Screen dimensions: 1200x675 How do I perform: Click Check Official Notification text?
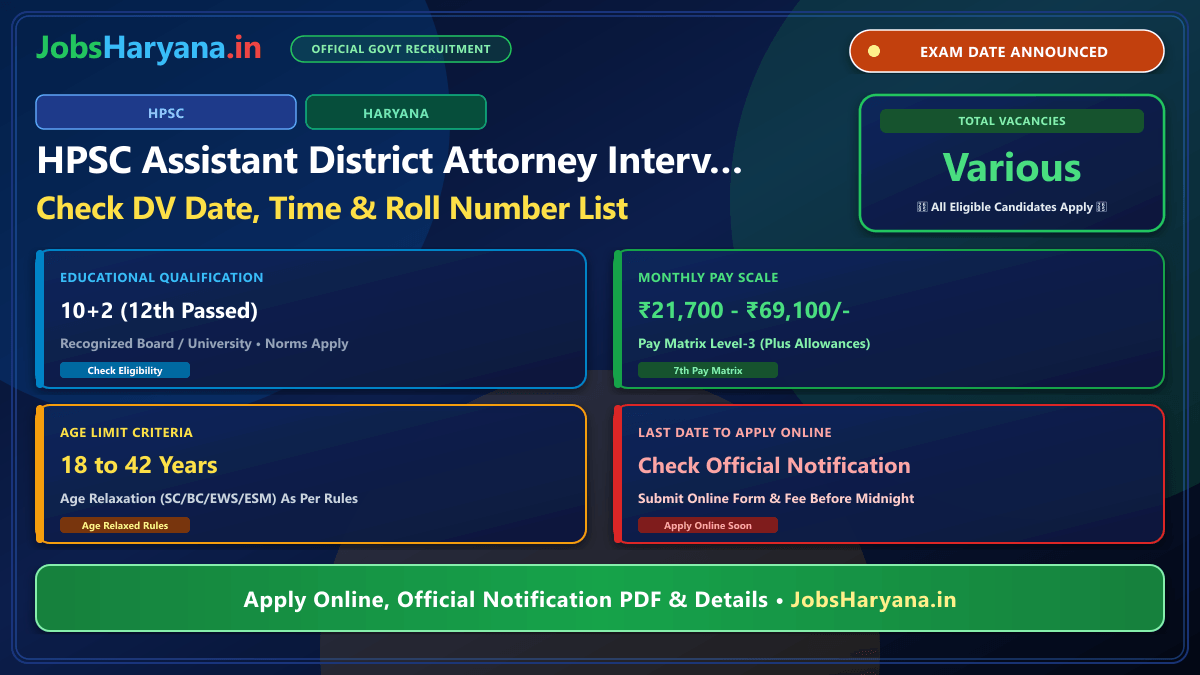pyautogui.click(x=774, y=465)
